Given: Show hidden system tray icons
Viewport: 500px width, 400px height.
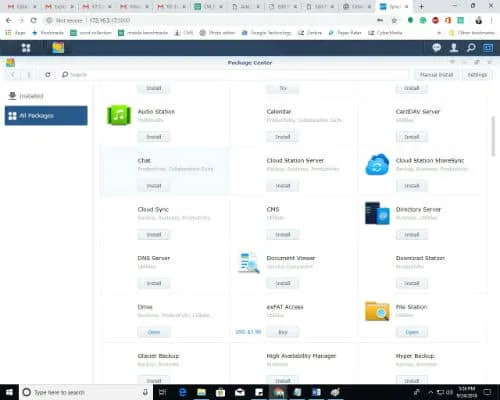Looking at the screenshot, I should (x=430, y=392).
